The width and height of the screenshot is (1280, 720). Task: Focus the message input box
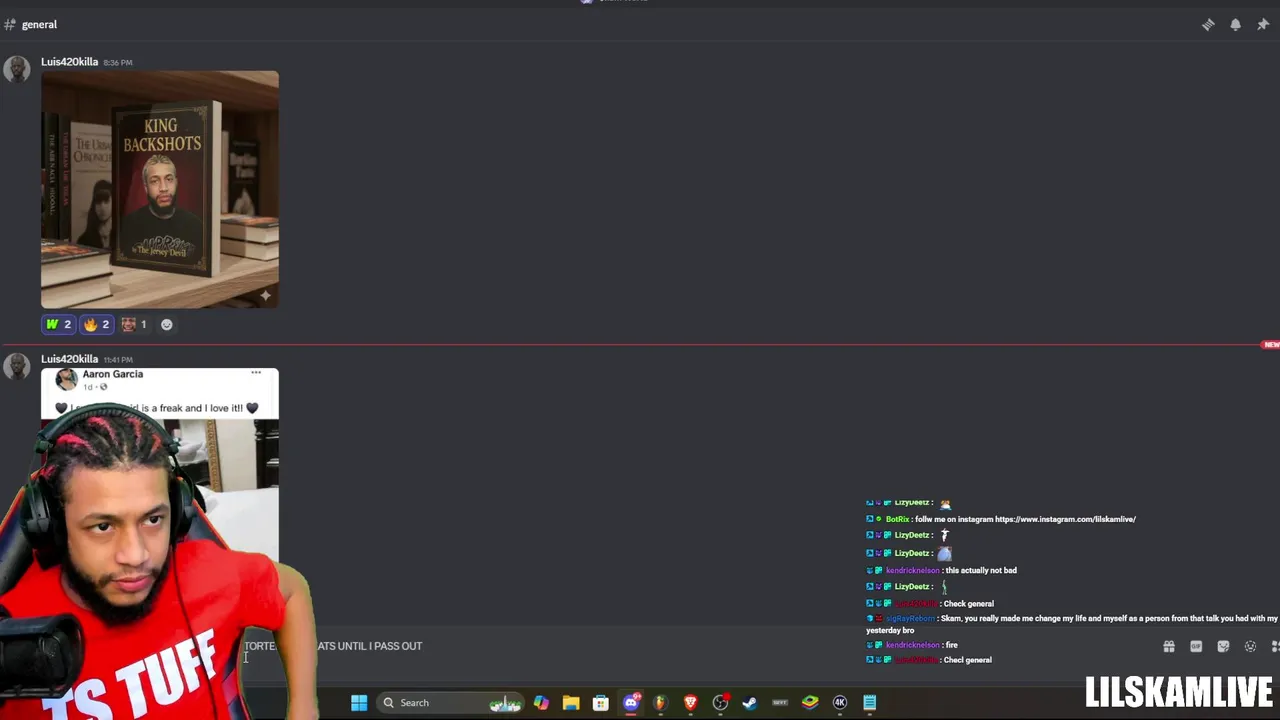(640, 646)
